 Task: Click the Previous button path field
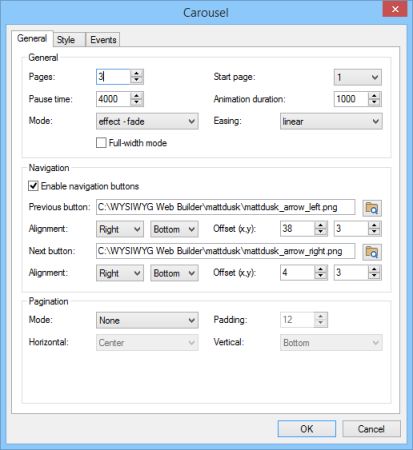click(225, 207)
